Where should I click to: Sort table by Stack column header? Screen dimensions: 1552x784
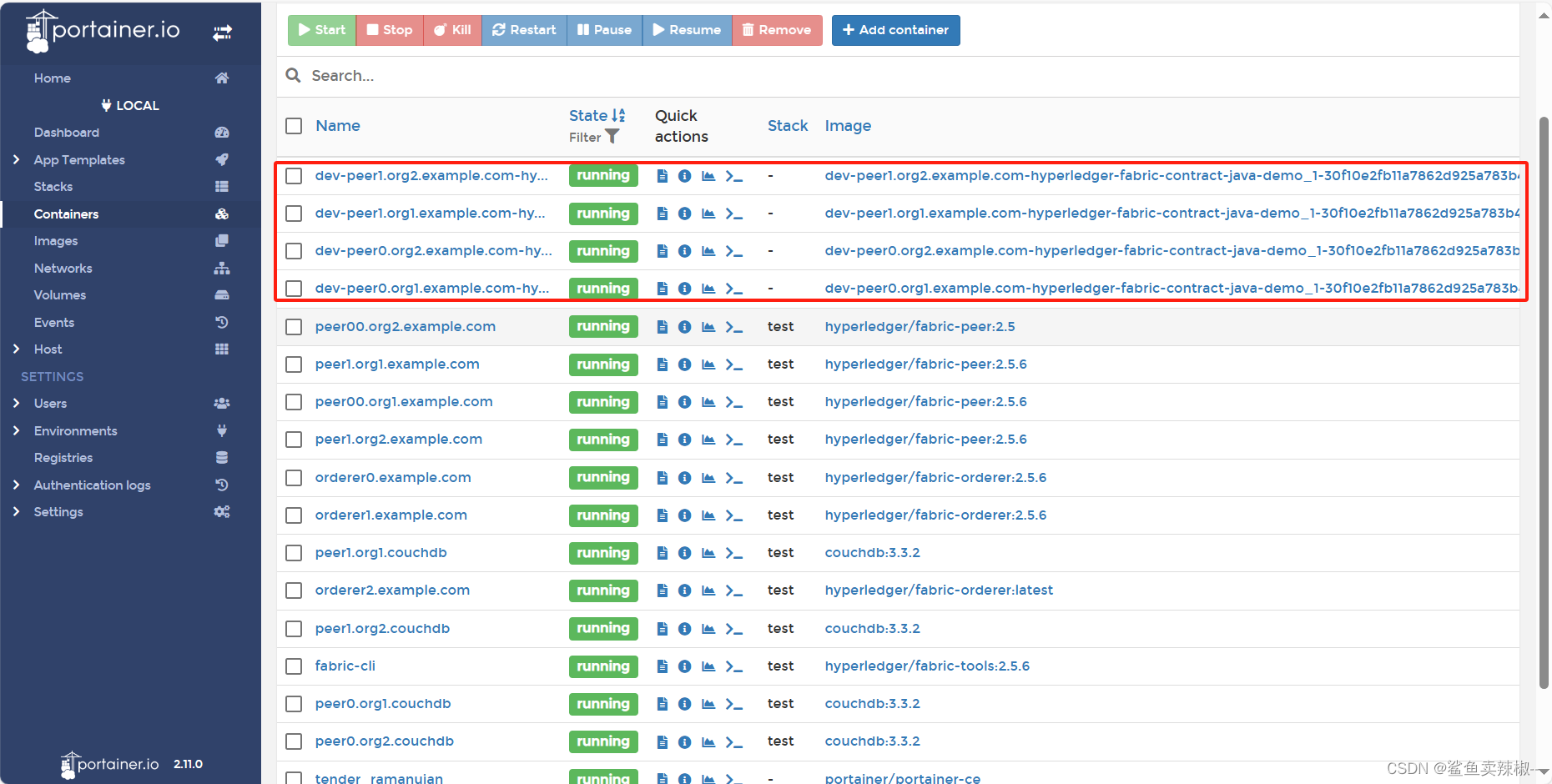788,126
